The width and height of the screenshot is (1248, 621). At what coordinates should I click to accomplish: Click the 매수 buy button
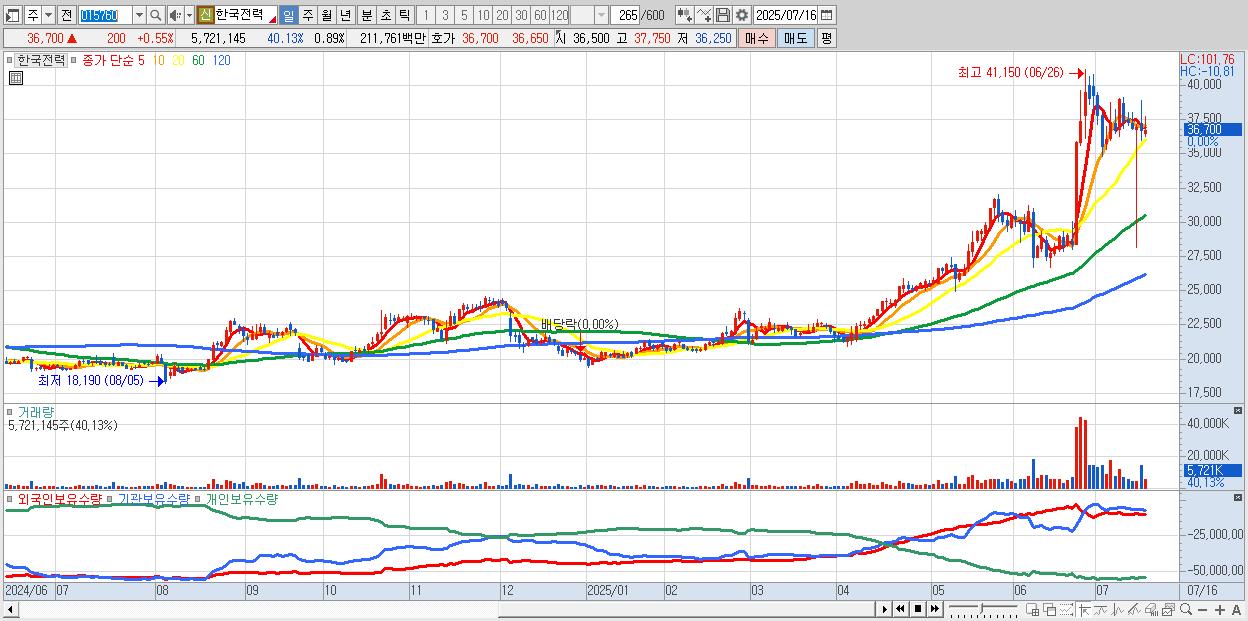point(756,38)
